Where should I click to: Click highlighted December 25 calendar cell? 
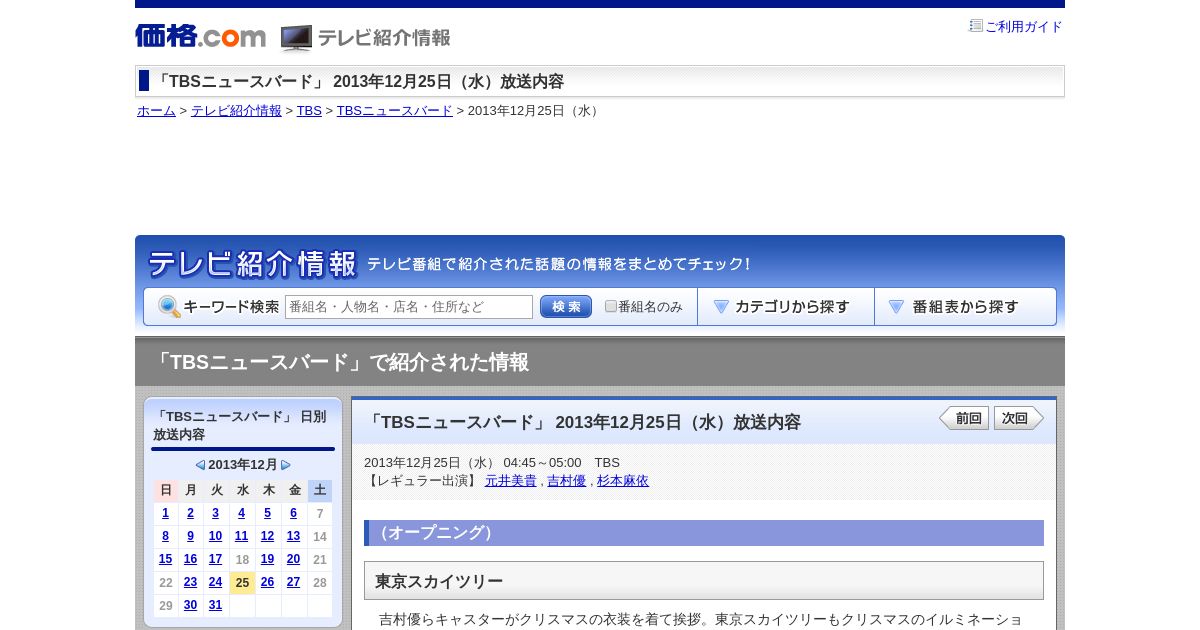(x=242, y=582)
